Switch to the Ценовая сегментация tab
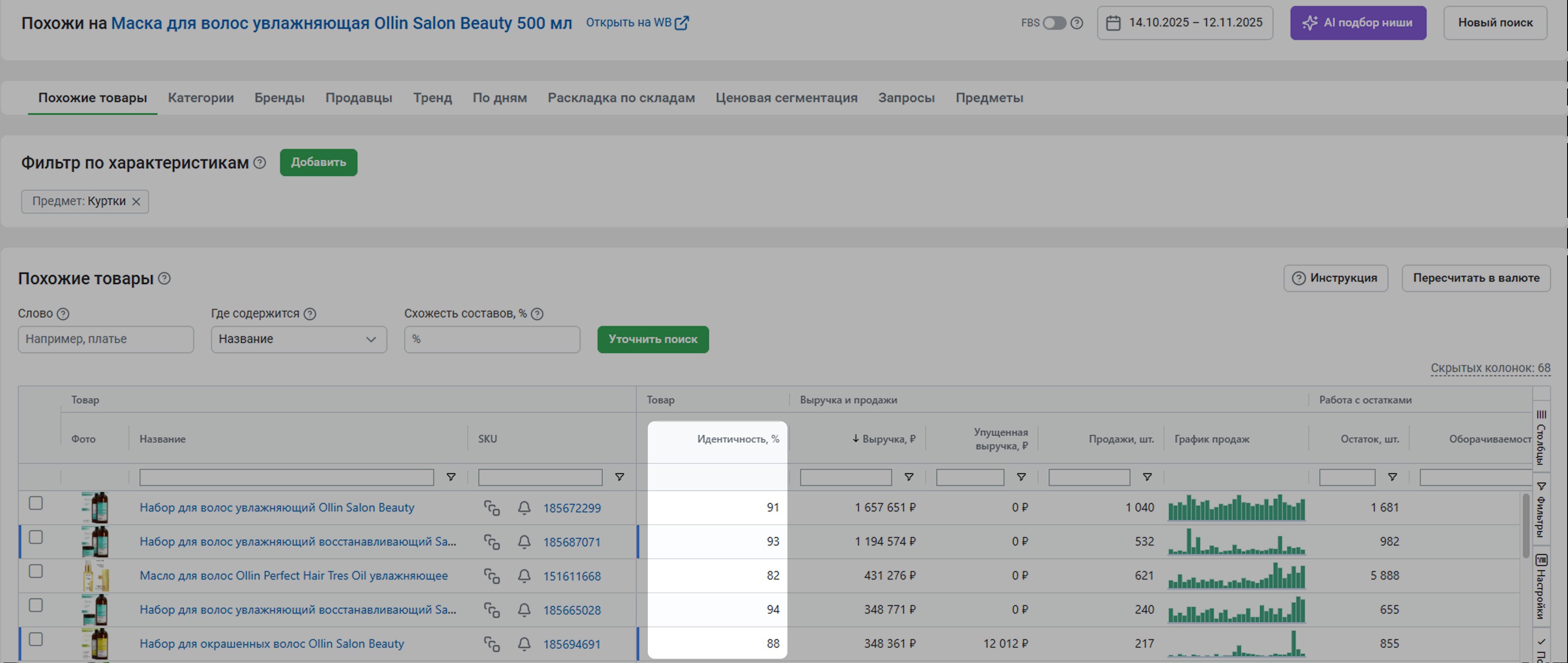1568x663 pixels. click(x=786, y=98)
